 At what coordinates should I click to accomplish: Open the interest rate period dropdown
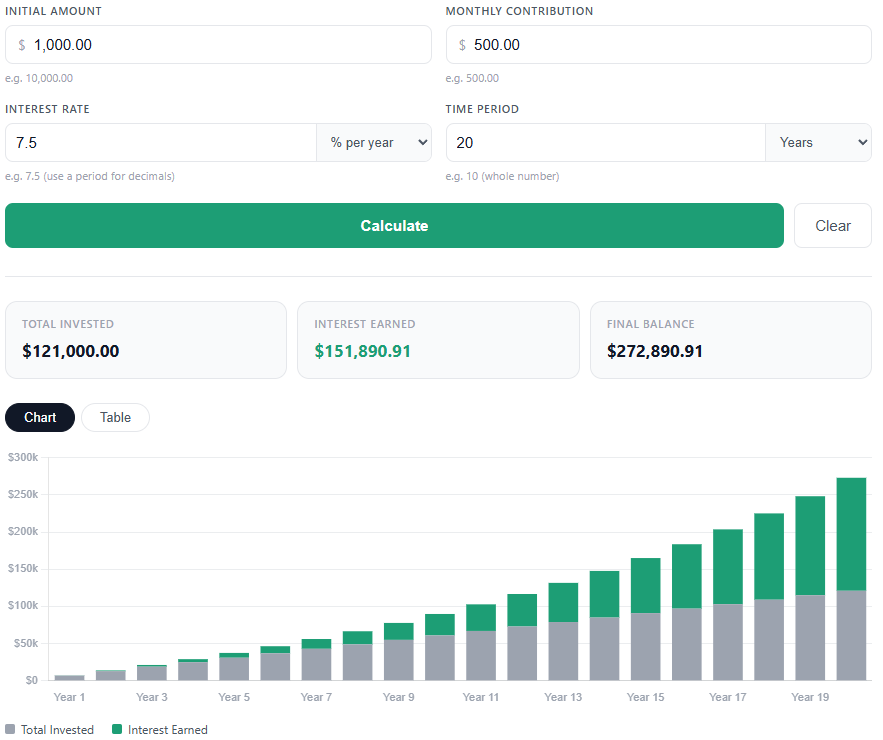point(374,142)
